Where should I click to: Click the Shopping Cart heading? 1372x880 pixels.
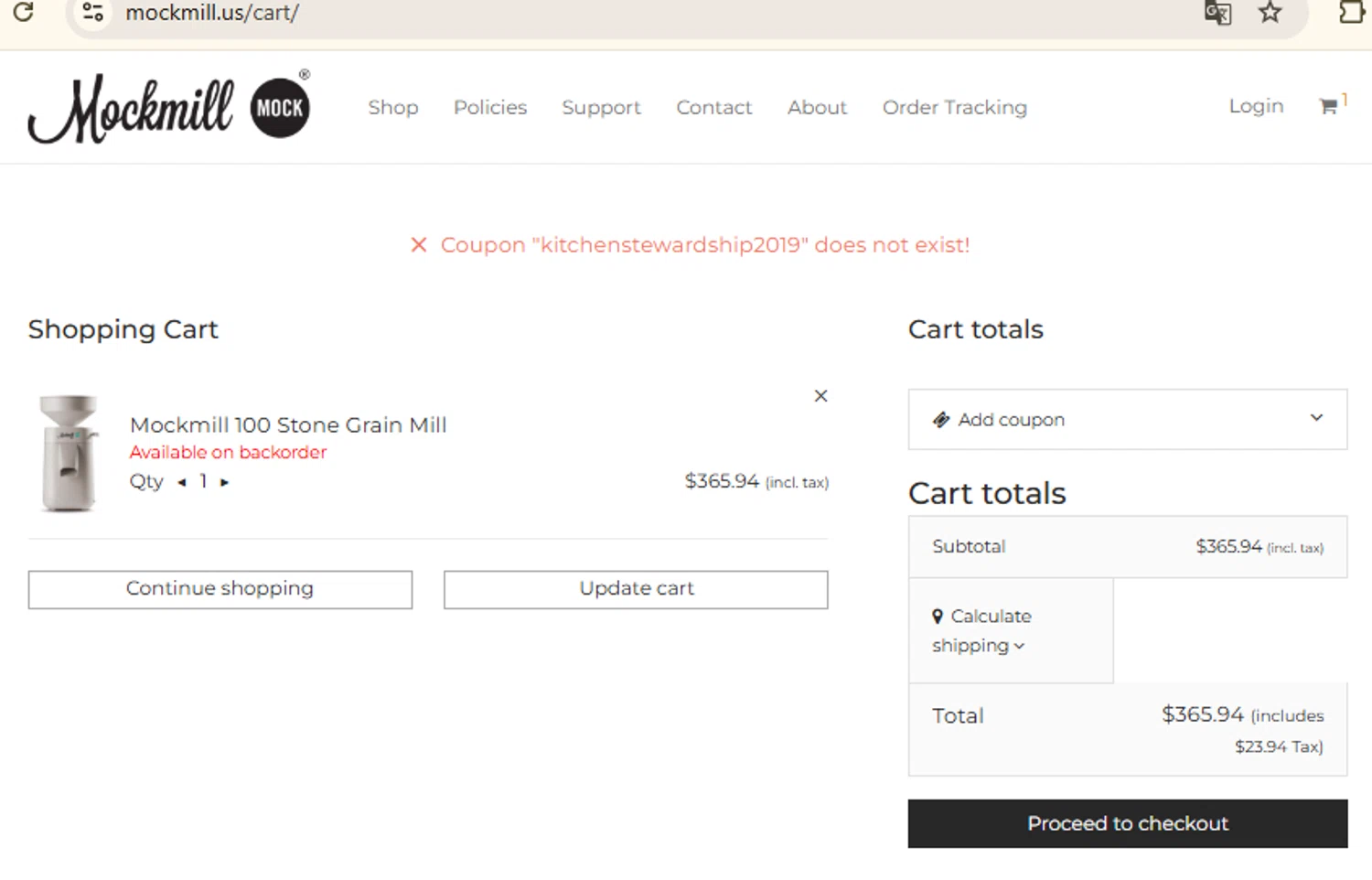123,329
